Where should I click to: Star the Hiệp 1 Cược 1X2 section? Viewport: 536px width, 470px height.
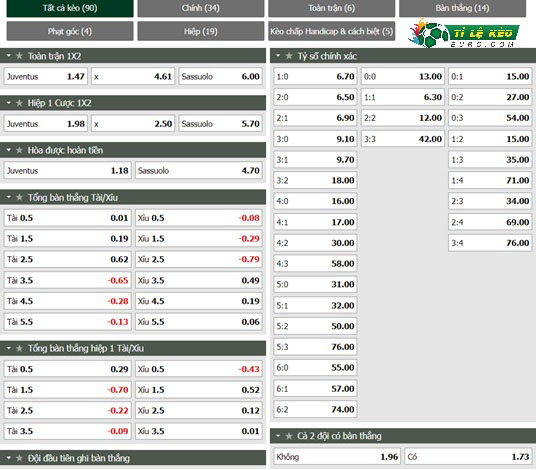[19, 103]
